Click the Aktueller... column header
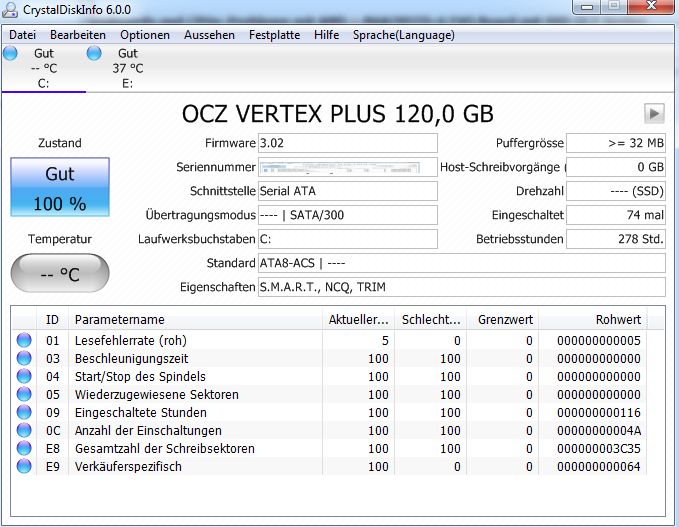The image size is (679, 527). (358, 320)
